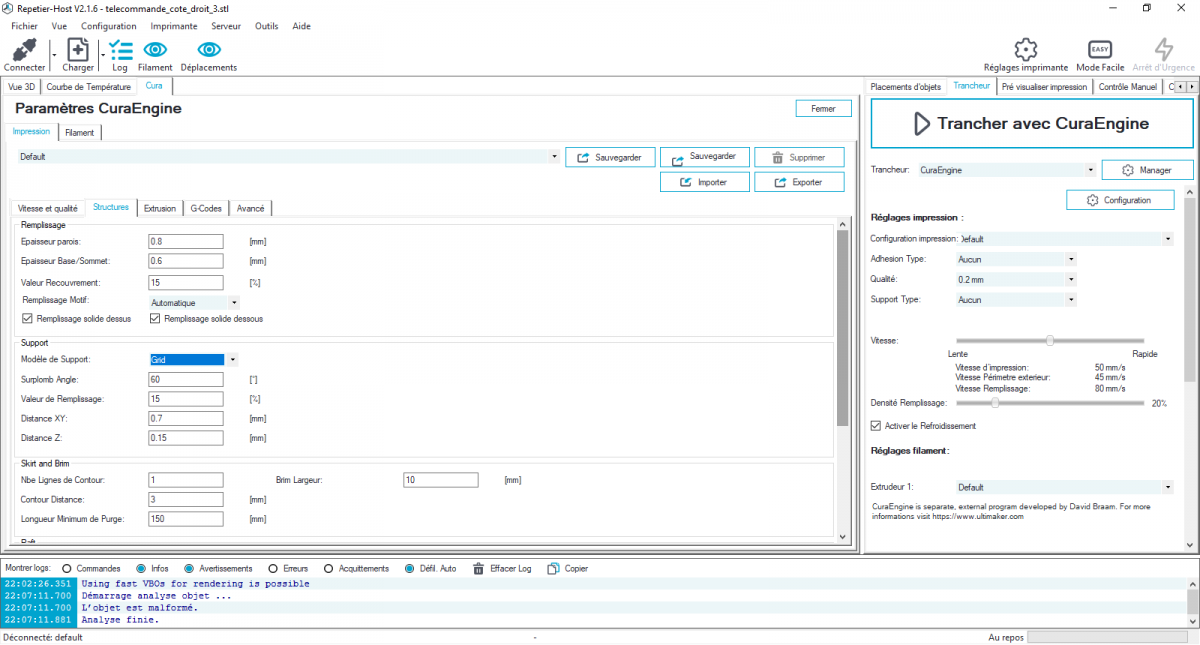Image resolution: width=1200 pixels, height=645 pixels.
Task: Select Commandes log radio button
Action: click(67, 568)
